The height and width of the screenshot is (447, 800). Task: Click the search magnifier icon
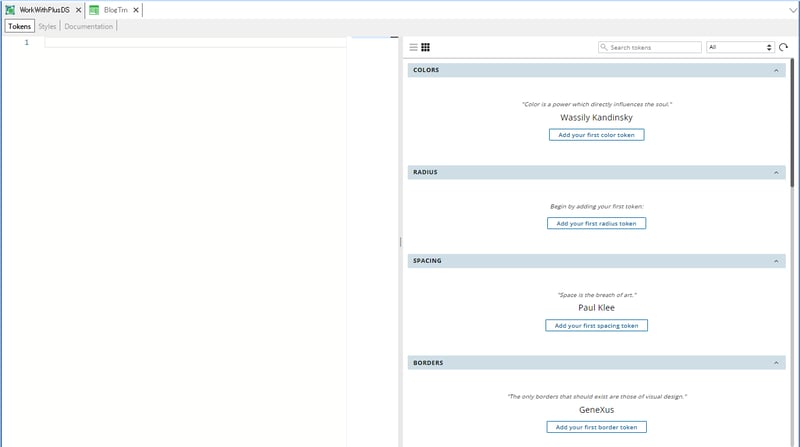tap(604, 47)
